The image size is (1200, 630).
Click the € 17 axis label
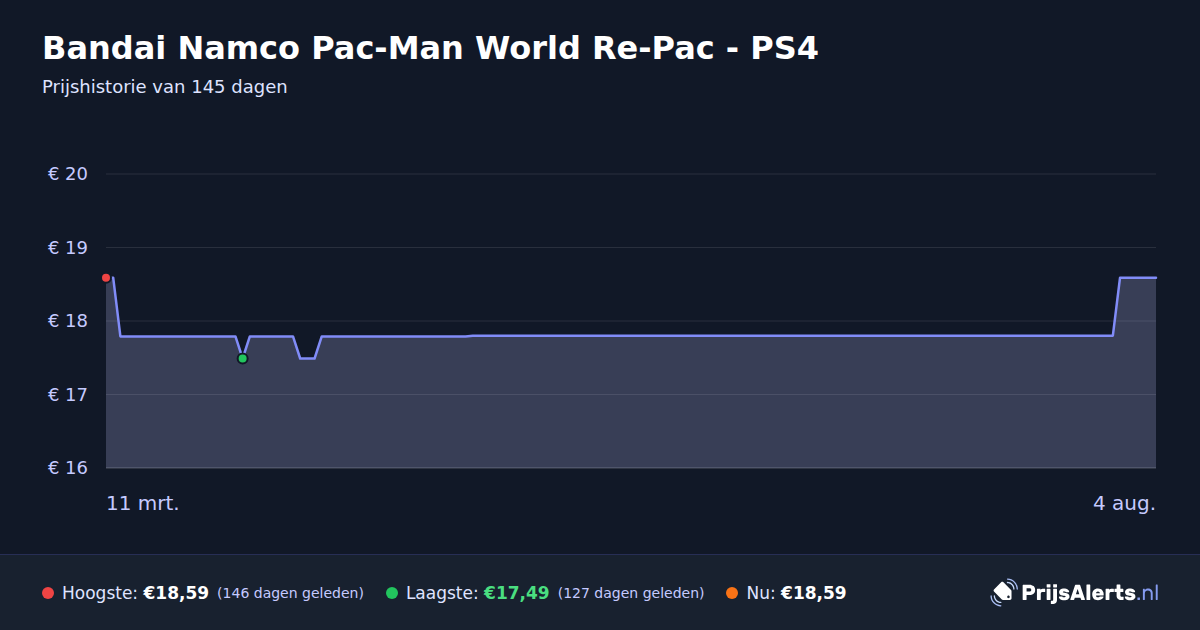point(68,395)
